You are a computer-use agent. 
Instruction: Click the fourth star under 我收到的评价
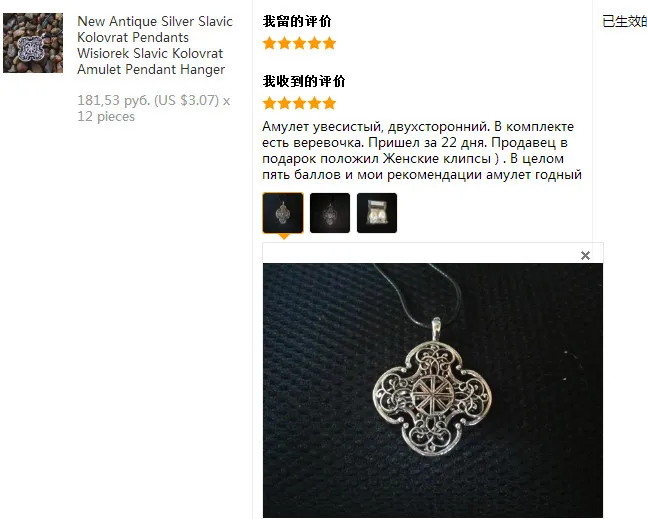pos(314,103)
